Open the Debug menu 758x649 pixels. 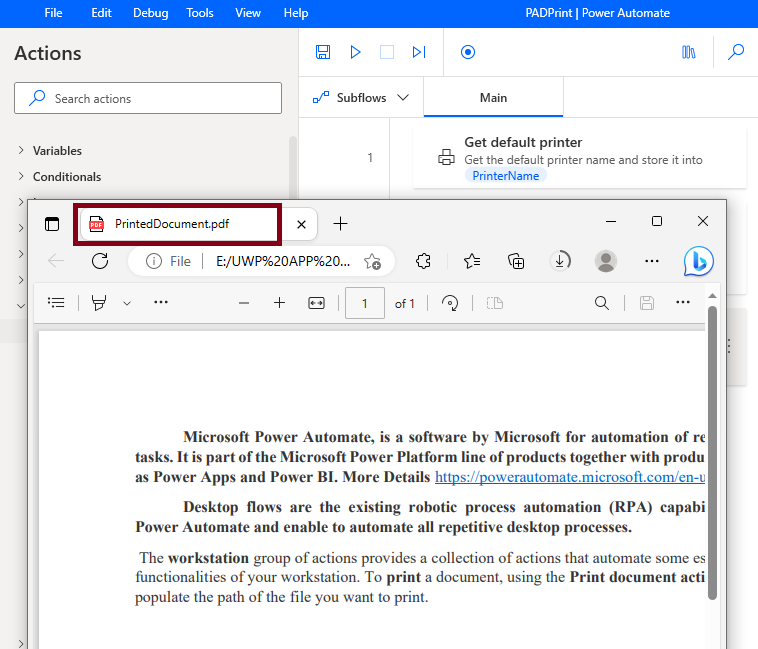(150, 13)
